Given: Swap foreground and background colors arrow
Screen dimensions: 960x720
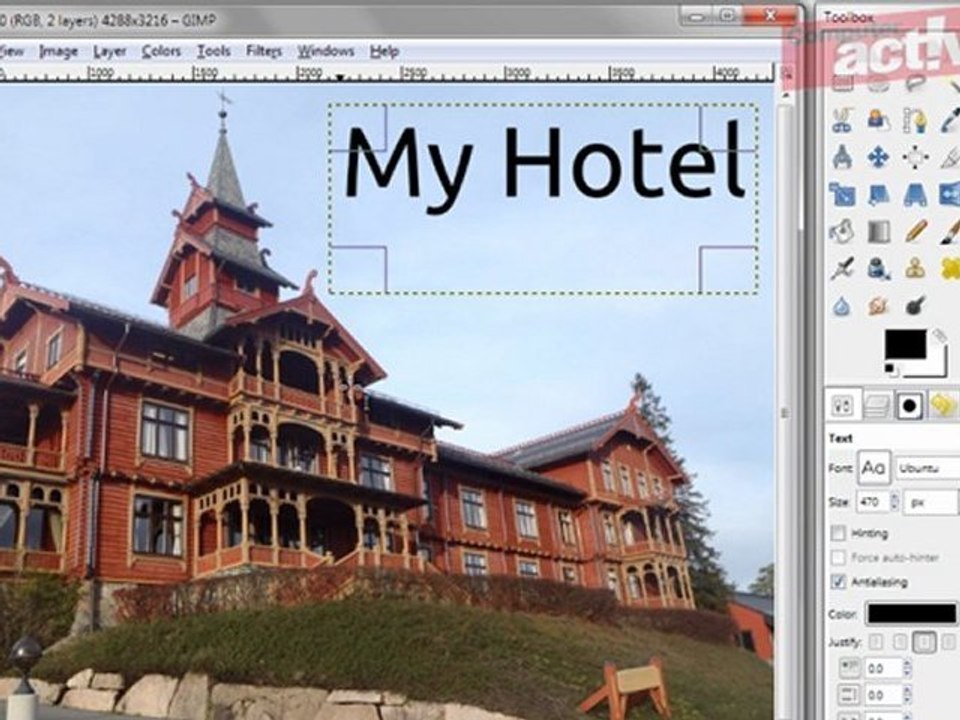Looking at the screenshot, I should click(x=939, y=336).
